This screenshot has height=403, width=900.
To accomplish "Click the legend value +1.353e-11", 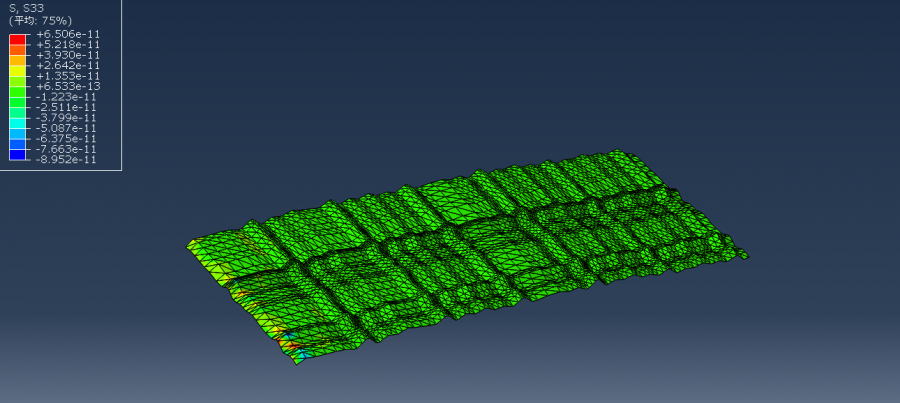I will [68, 76].
